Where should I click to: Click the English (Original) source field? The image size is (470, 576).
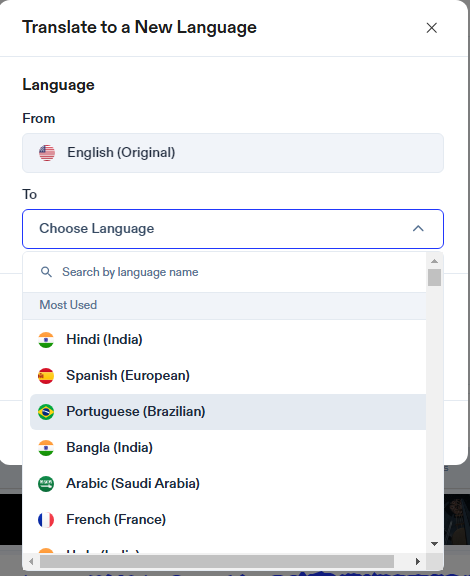coord(233,153)
